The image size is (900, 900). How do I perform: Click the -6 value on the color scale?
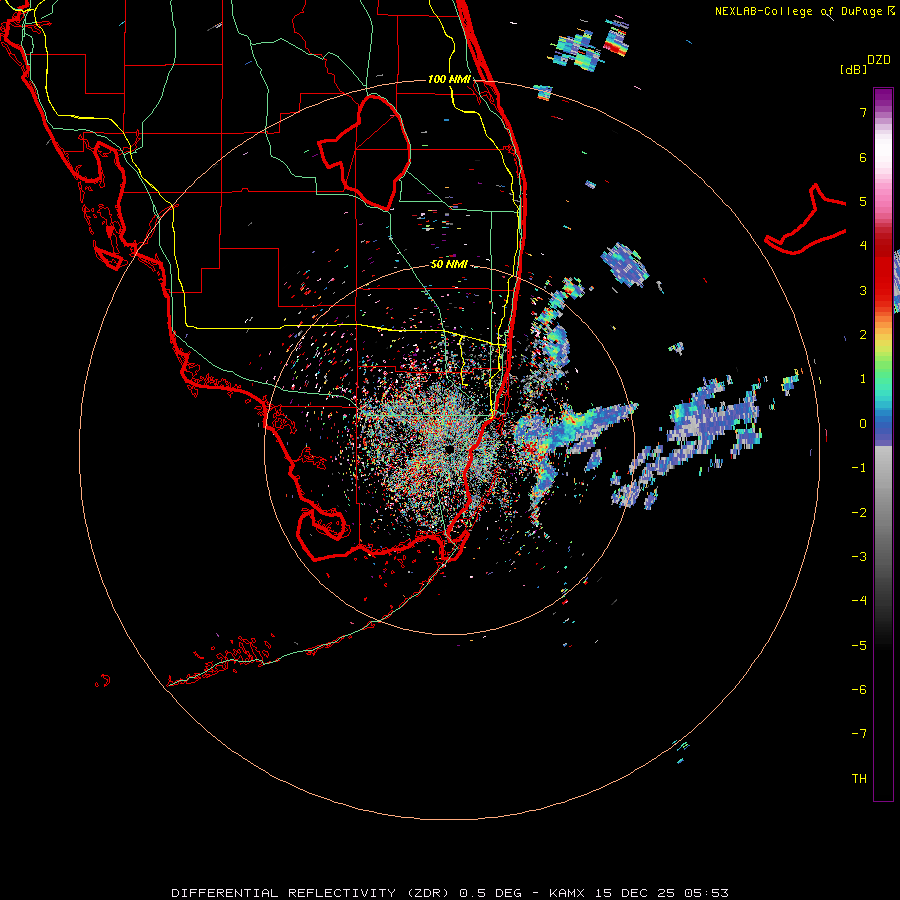[859, 690]
